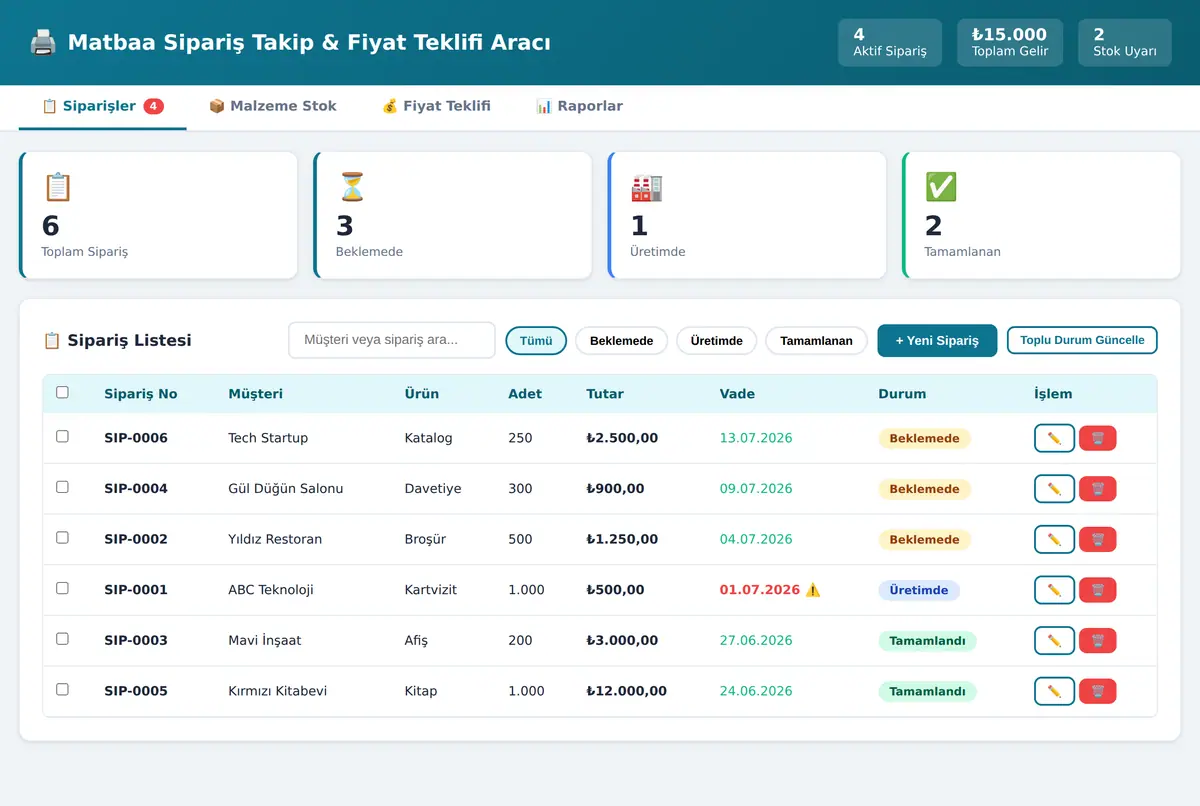The width and height of the screenshot is (1200, 806).
Task: Filter orders by Tümü
Action: (536, 341)
